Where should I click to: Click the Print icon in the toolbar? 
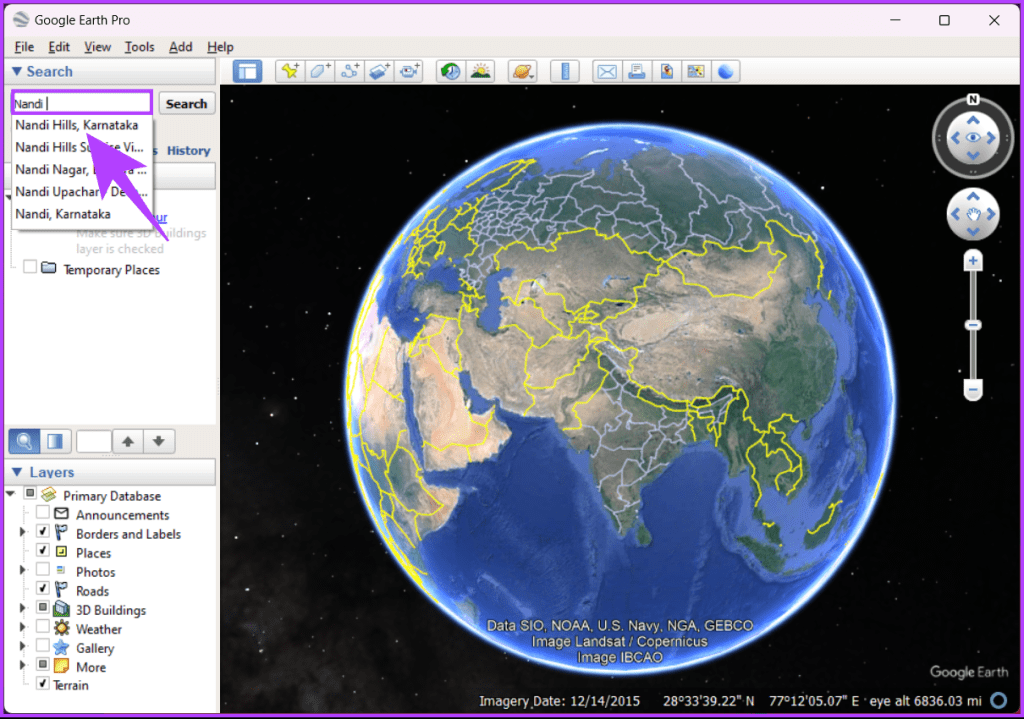(x=636, y=71)
